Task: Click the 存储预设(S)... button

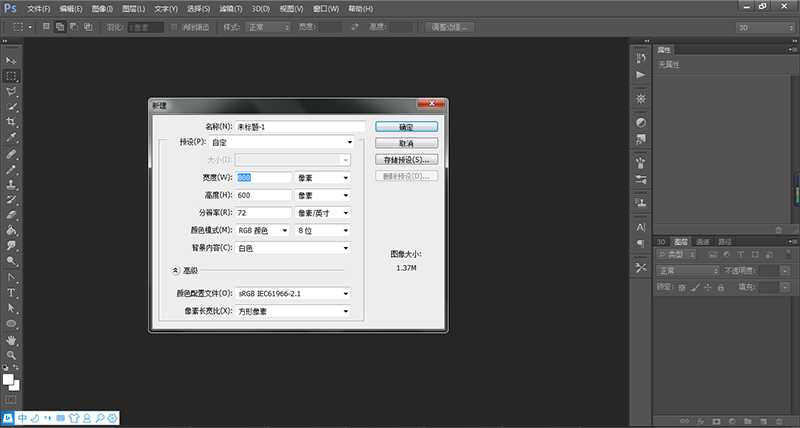Action: point(406,160)
